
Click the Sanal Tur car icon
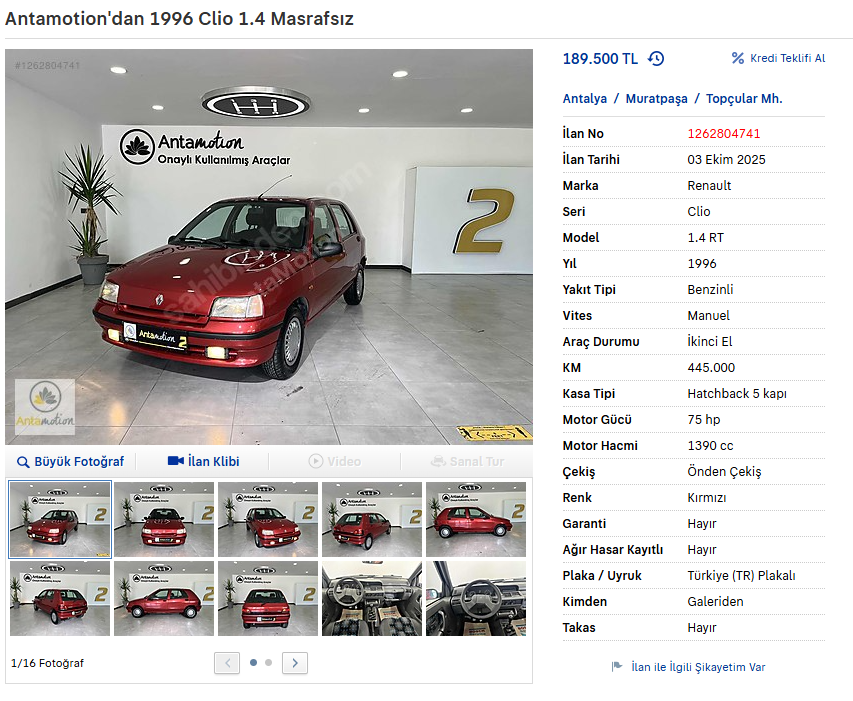coord(438,461)
